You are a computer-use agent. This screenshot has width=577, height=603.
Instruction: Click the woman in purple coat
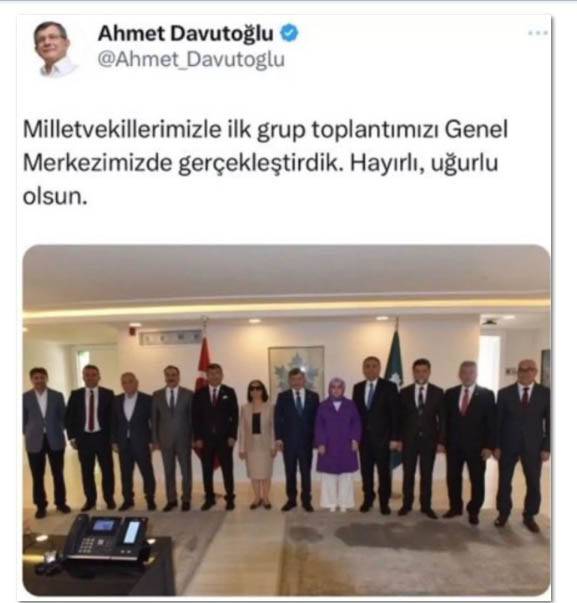click(x=338, y=443)
